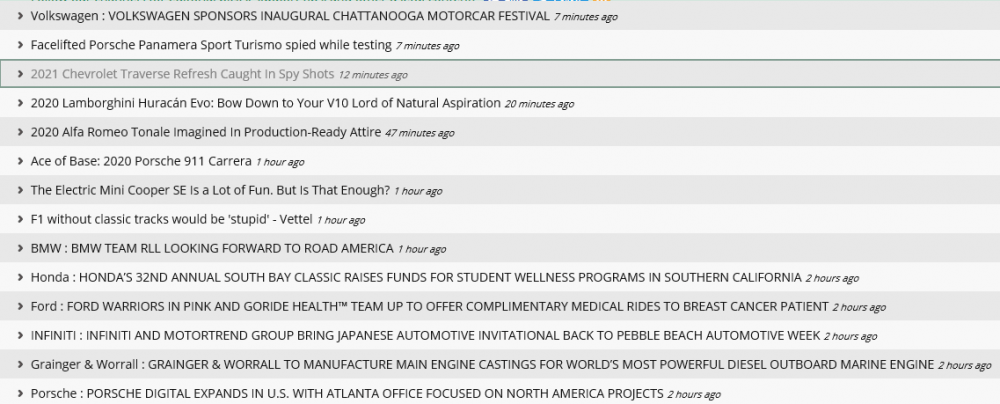The image size is (1000, 404).
Task: Click the "47 minutes ago" timestamp
Action: pos(419,134)
